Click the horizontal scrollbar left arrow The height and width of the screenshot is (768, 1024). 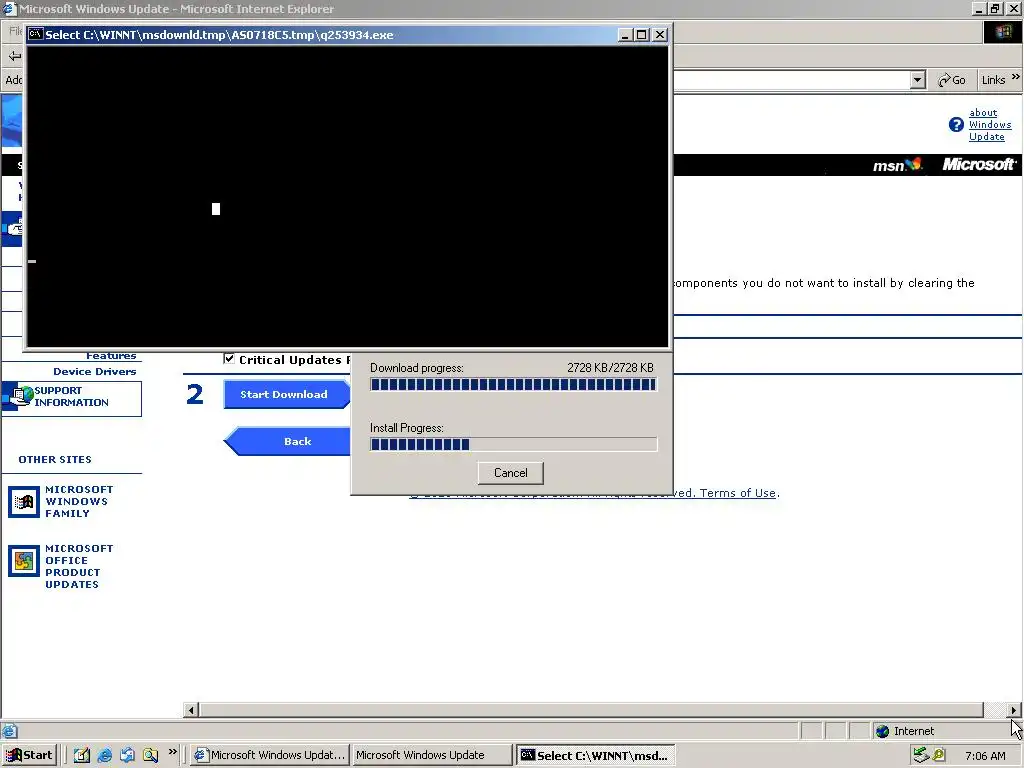191,710
